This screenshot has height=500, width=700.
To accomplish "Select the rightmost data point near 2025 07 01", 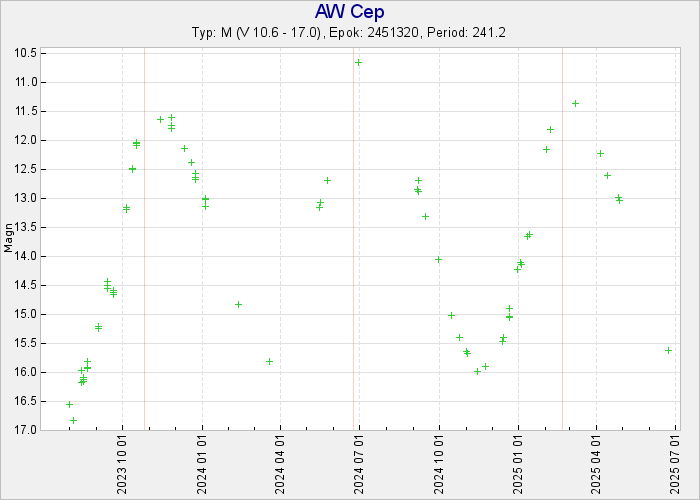I will click(x=668, y=350).
